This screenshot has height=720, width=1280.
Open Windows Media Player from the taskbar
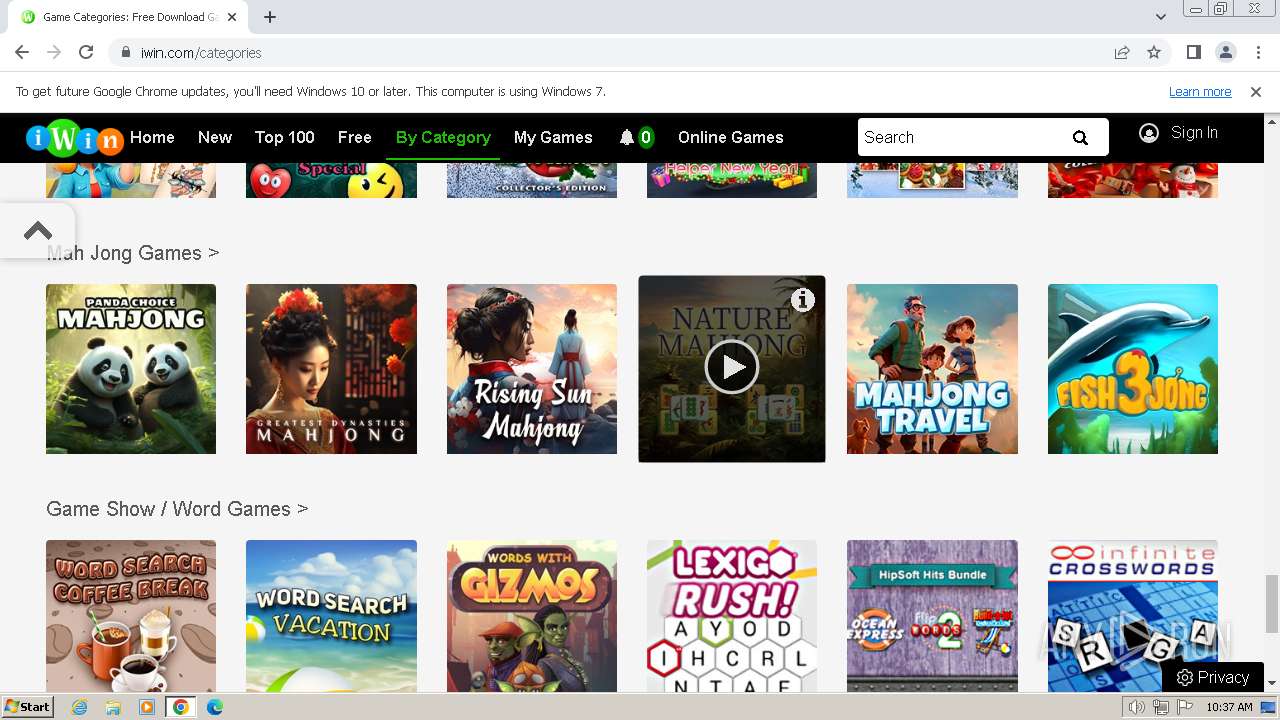pyautogui.click(x=147, y=707)
